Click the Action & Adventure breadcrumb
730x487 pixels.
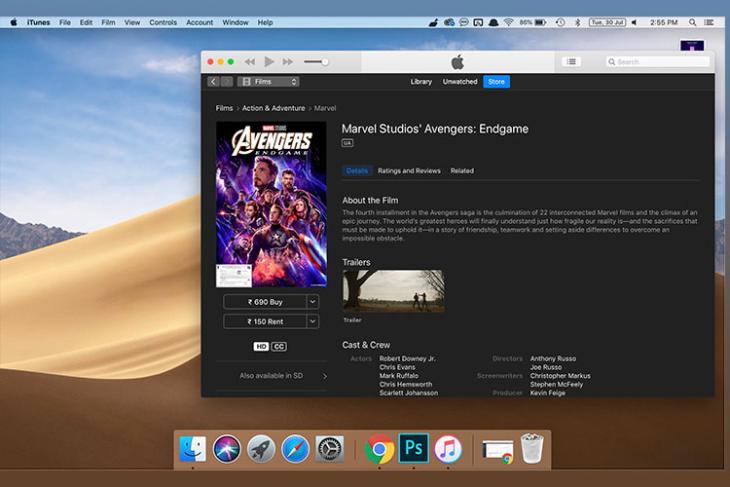273,108
